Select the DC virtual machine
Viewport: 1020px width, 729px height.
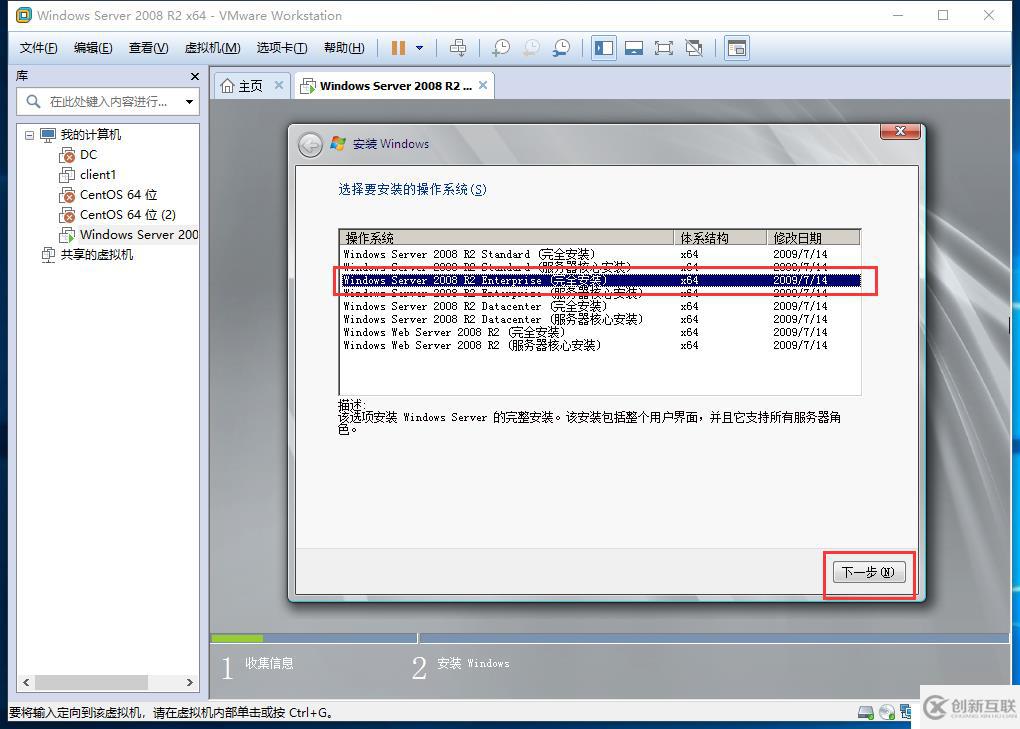click(88, 155)
